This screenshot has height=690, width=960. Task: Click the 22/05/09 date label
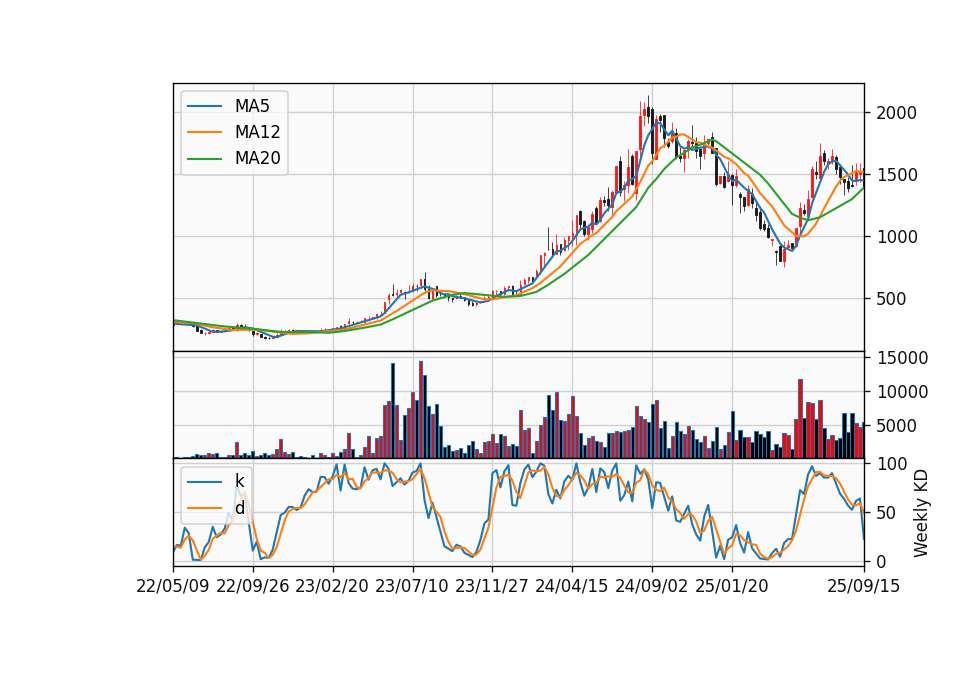point(173,586)
